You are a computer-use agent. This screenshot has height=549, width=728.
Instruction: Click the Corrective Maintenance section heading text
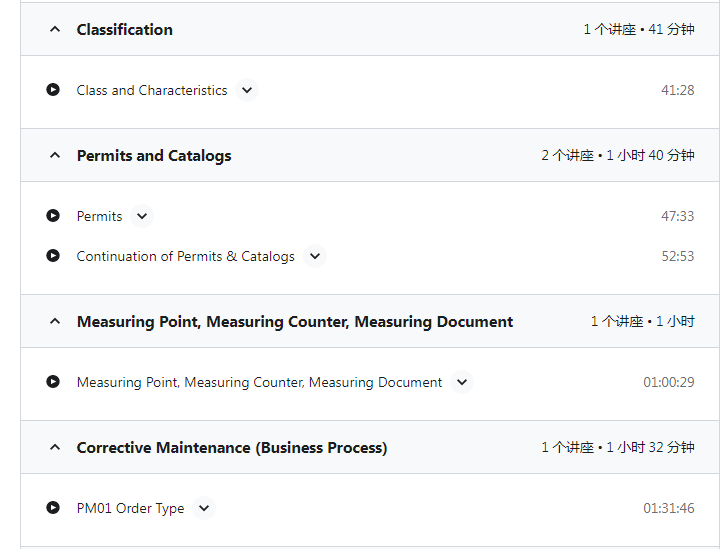tap(232, 448)
